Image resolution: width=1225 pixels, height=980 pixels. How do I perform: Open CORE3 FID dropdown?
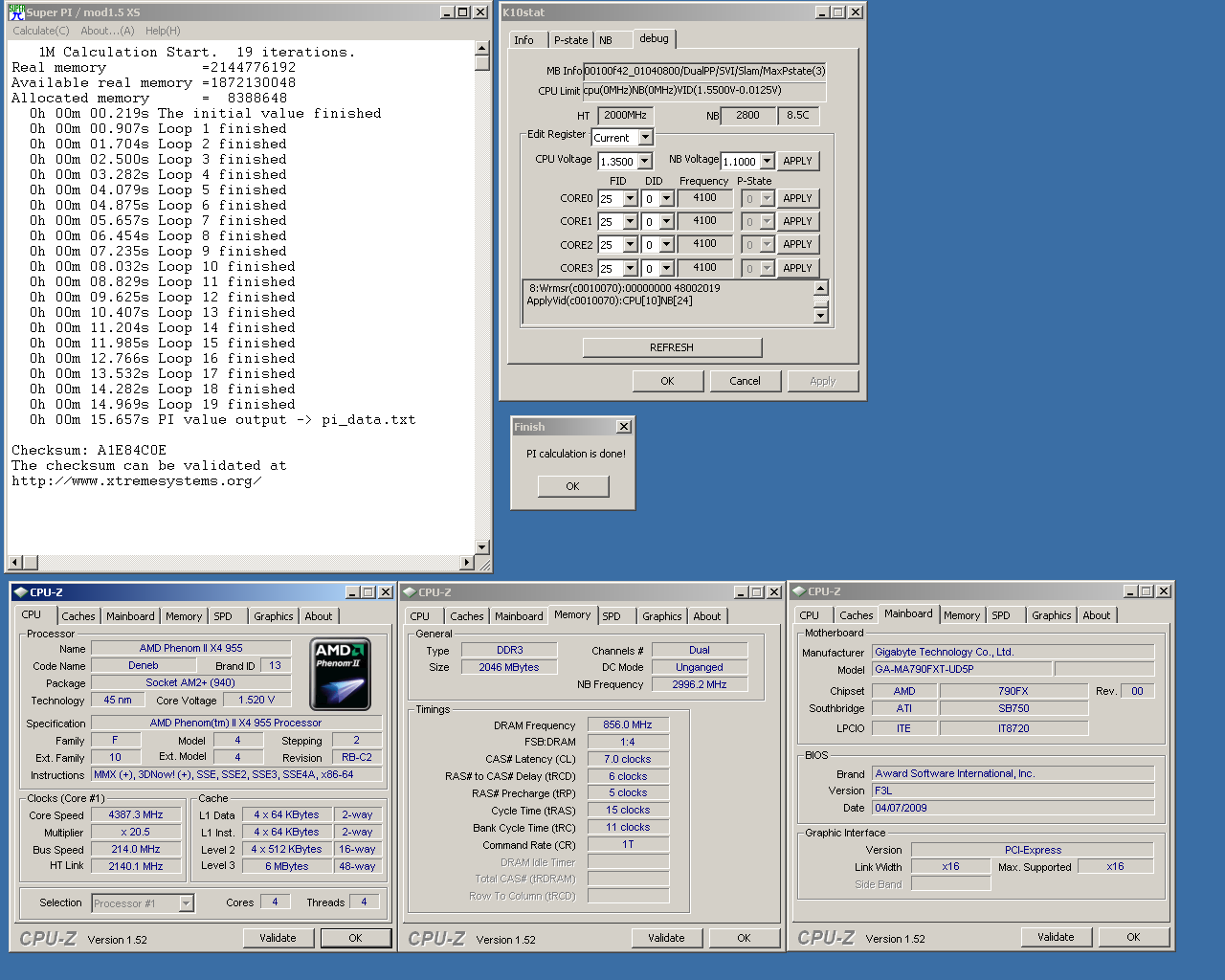click(630, 269)
